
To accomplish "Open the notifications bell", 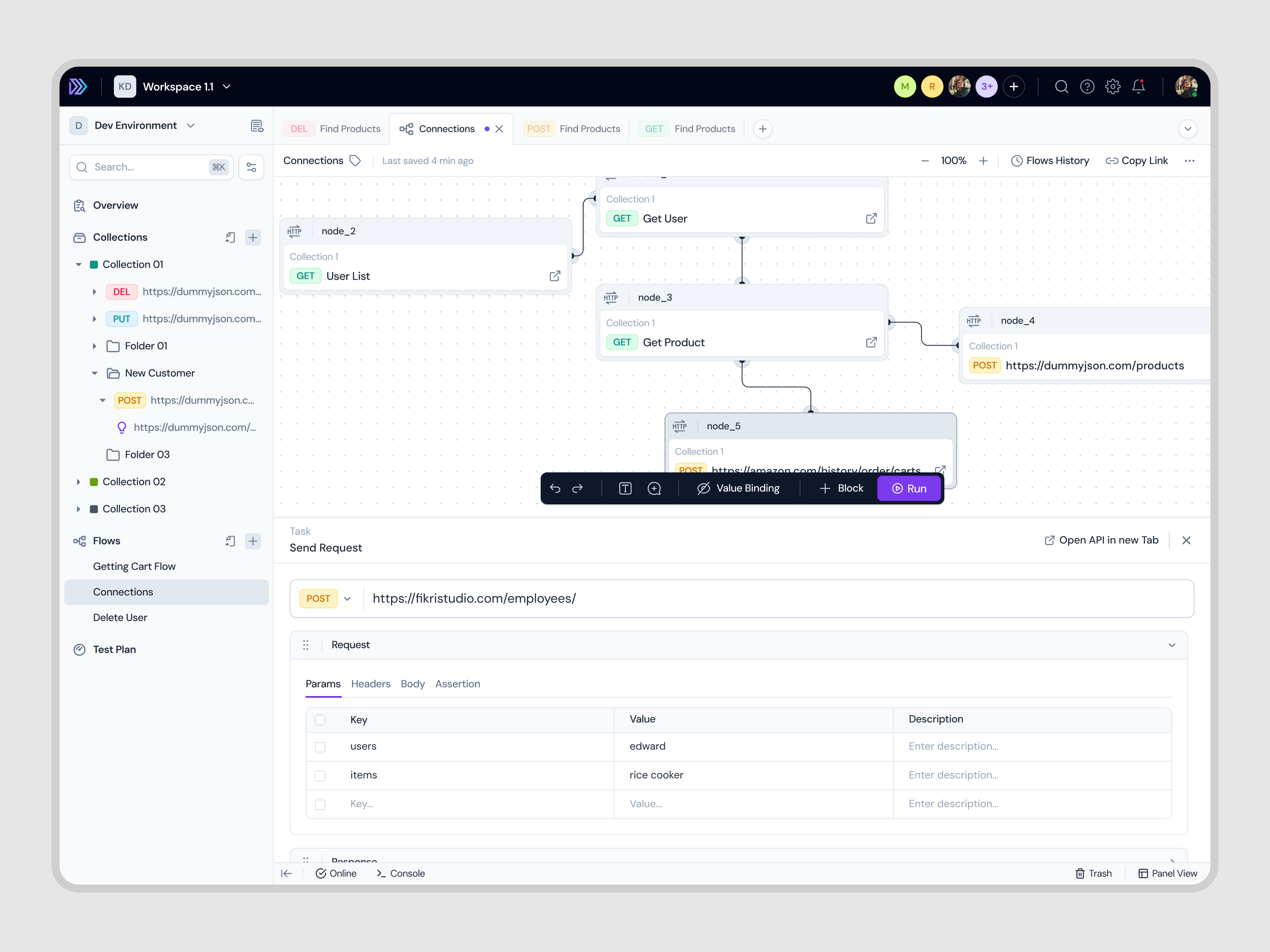I will tap(1139, 87).
